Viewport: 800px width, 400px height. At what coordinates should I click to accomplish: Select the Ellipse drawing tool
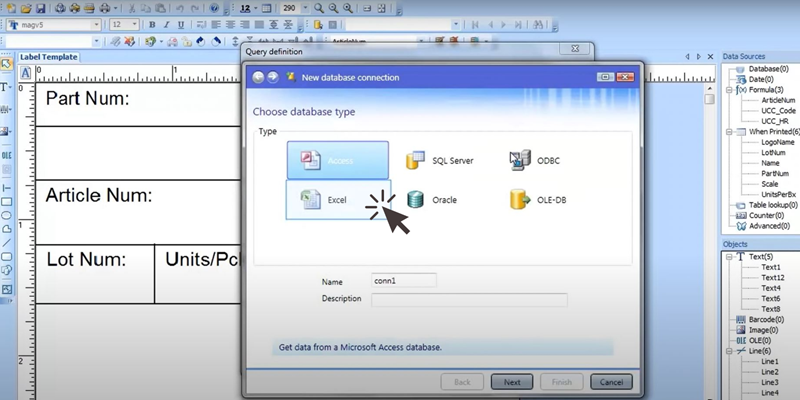(7, 216)
